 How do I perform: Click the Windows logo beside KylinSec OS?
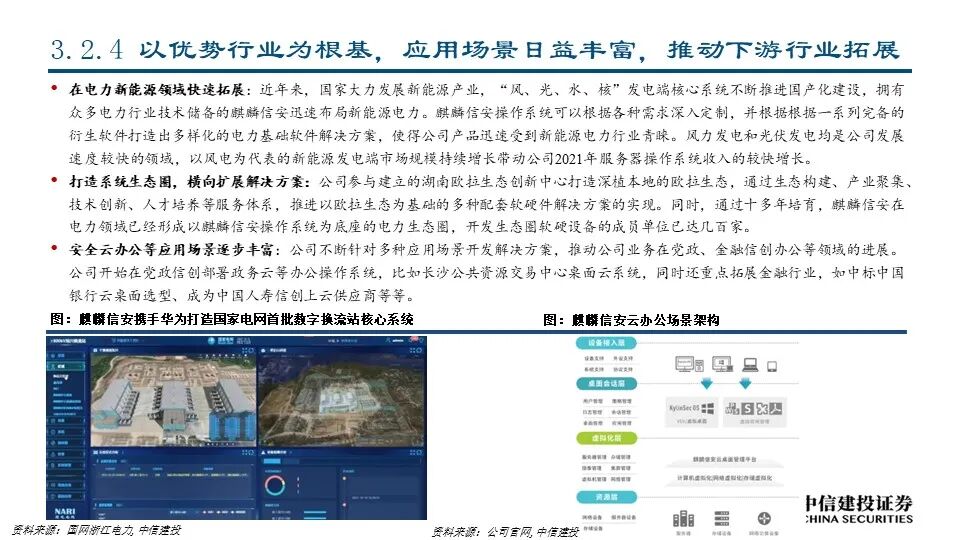708,408
